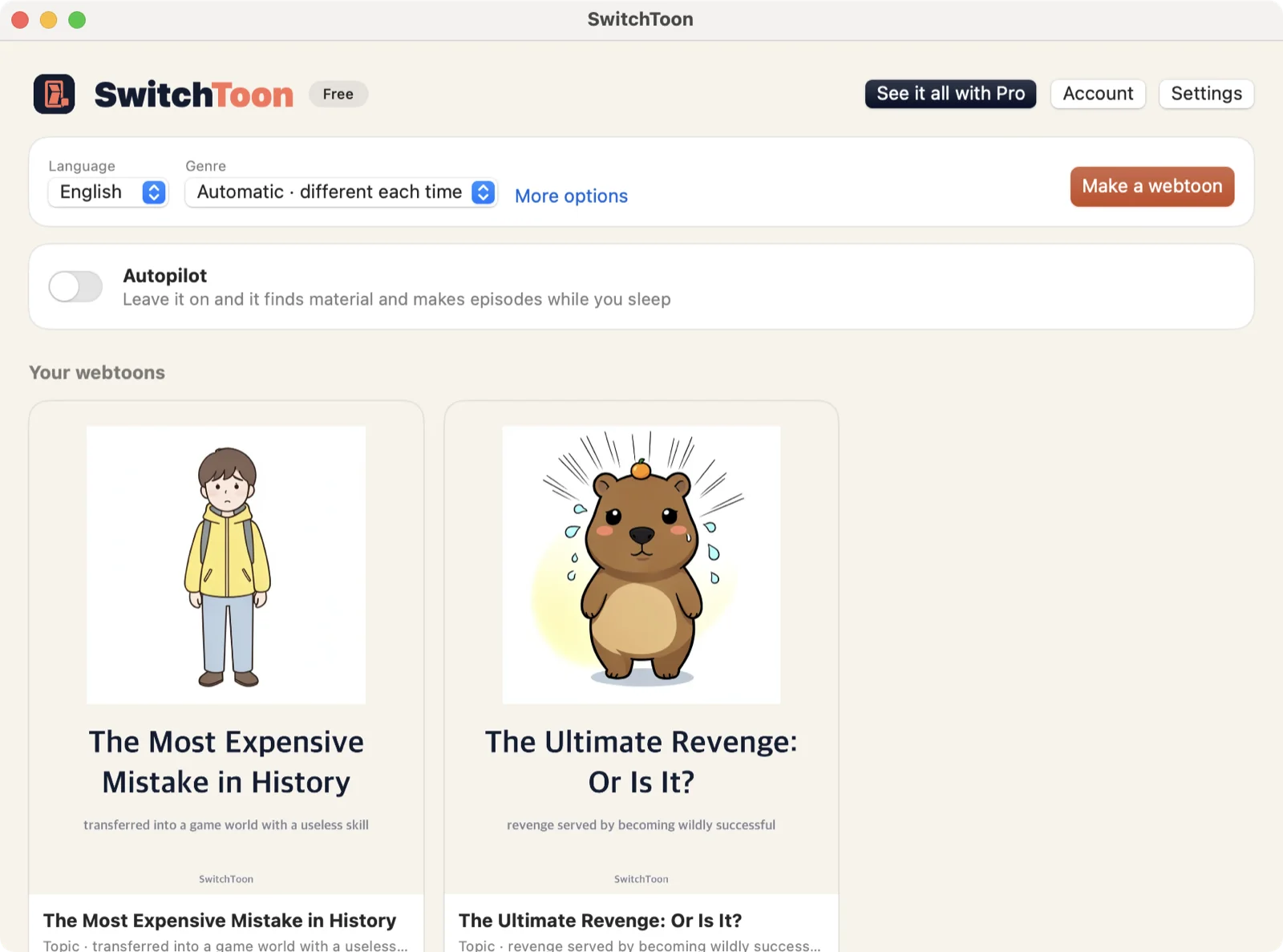Open the crying bear cover thumbnail
This screenshot has height=952, width=1283.
[641, 565]
